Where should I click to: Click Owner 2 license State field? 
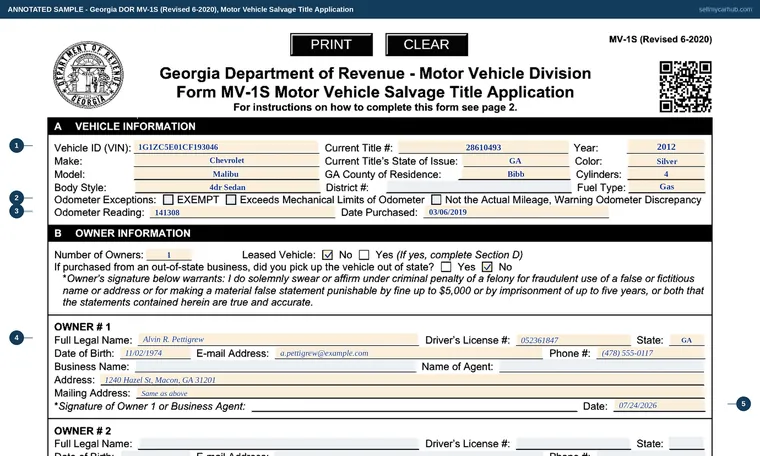pos(686,443)
